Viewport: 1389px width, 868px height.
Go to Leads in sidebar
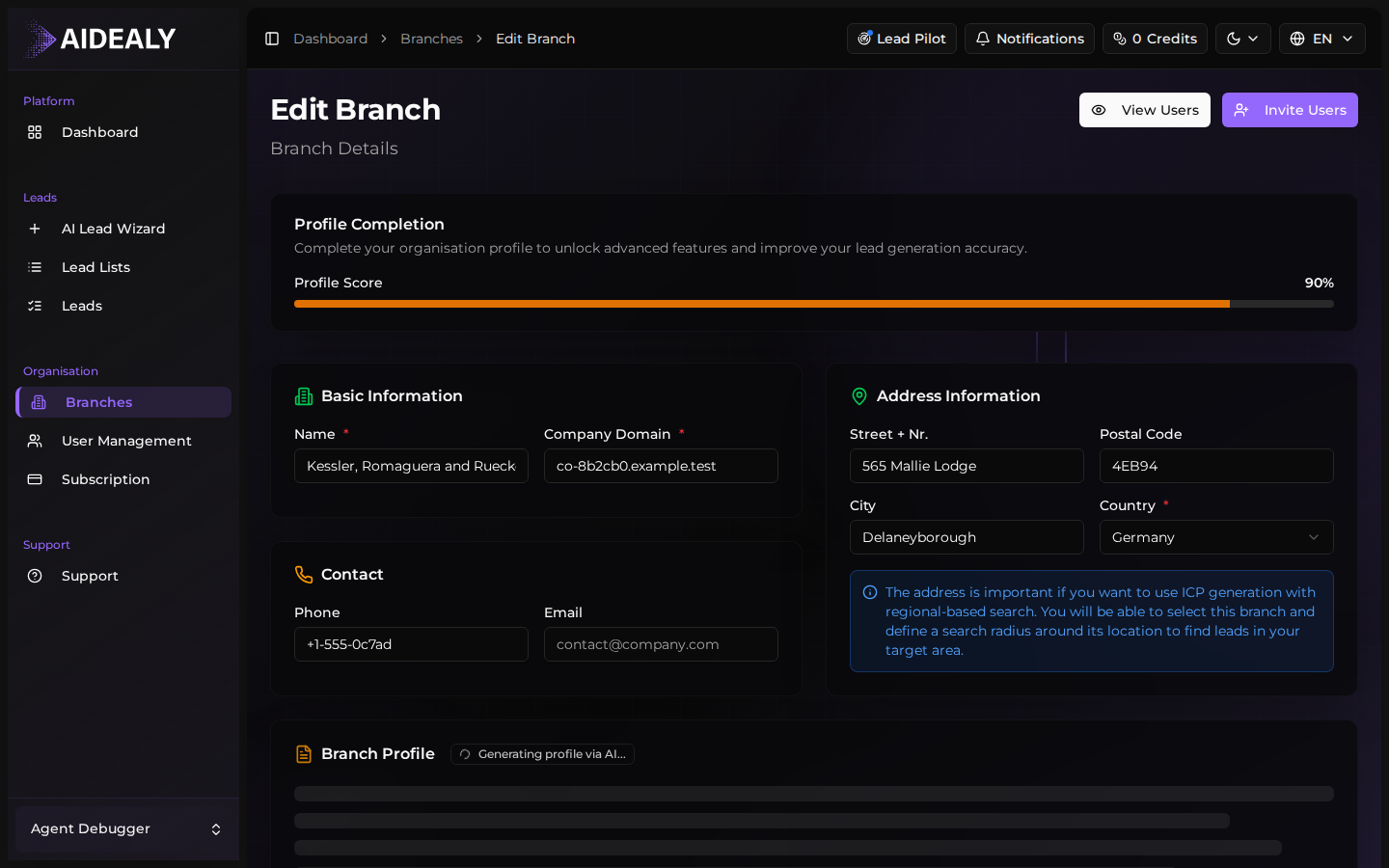pos(123,306)
